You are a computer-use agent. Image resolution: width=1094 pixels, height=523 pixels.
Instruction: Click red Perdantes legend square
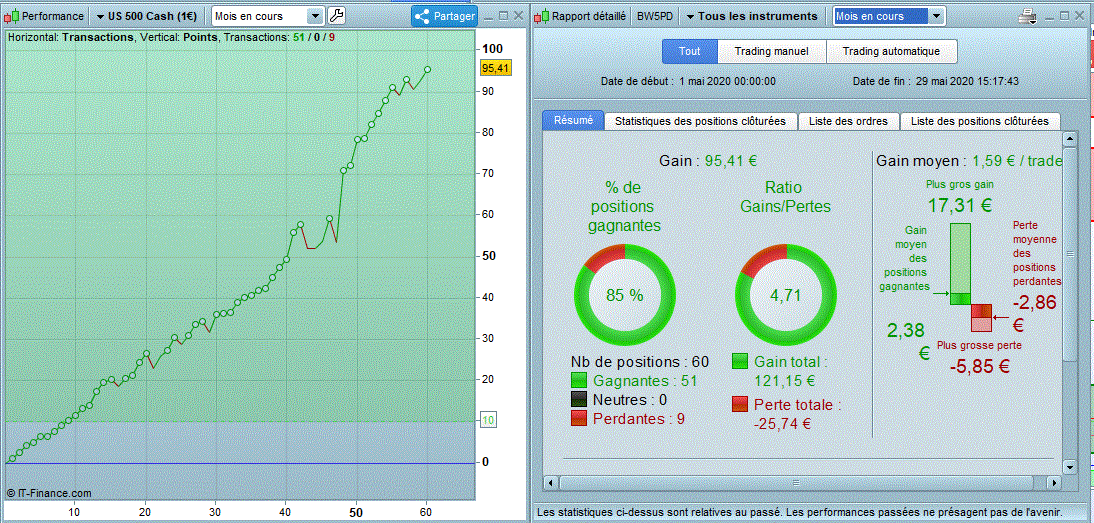[579, 418]
